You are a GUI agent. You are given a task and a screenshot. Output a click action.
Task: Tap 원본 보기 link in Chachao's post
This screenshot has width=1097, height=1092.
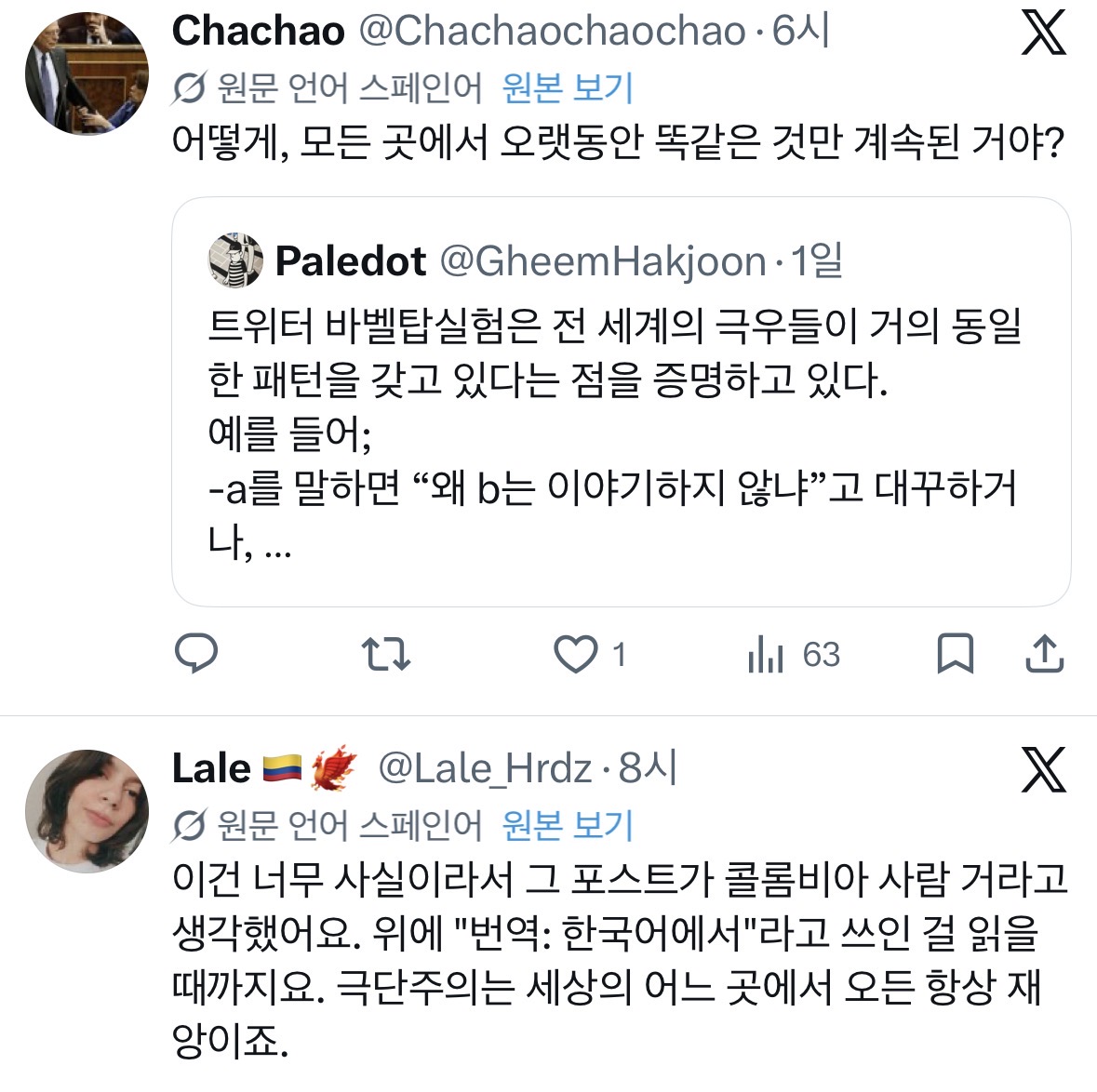tap(568, 88)
